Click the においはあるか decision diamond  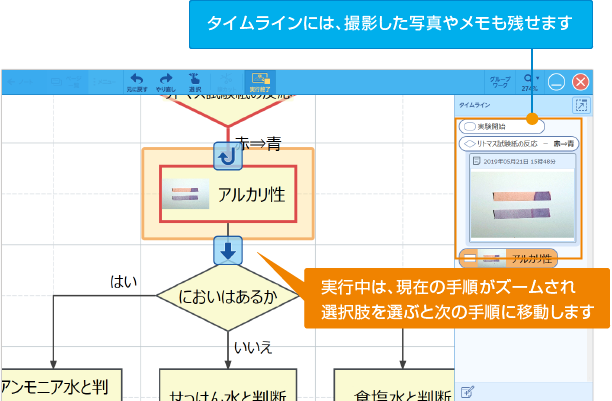227,296
